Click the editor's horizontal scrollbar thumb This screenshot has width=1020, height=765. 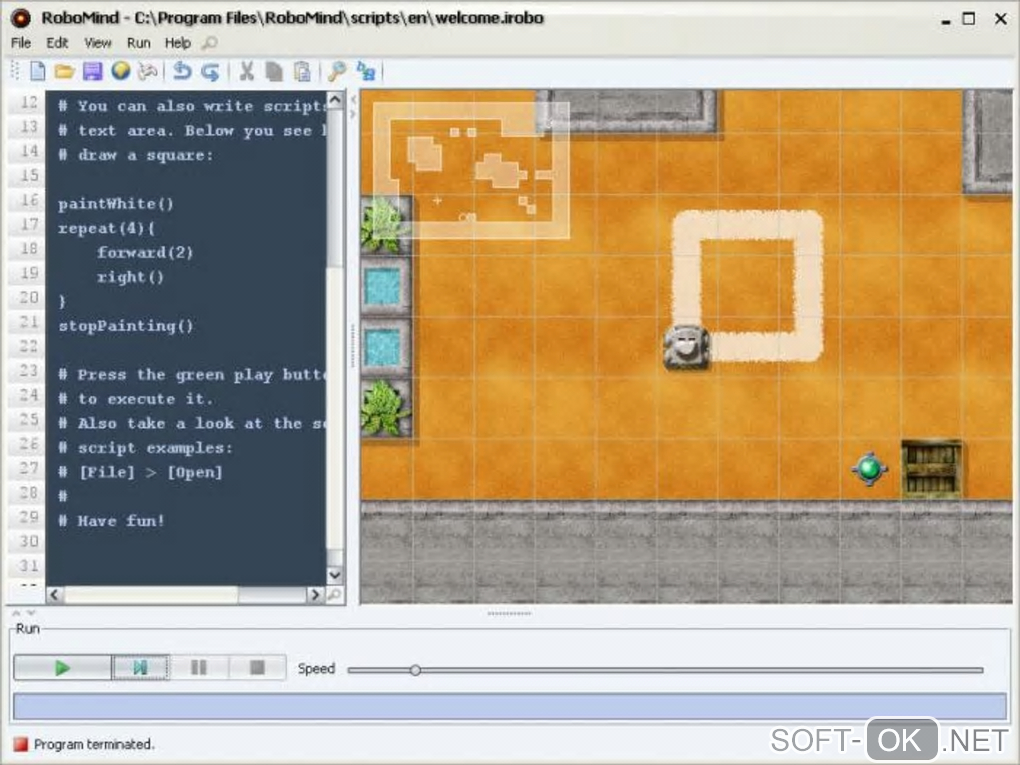coord(151,594)
